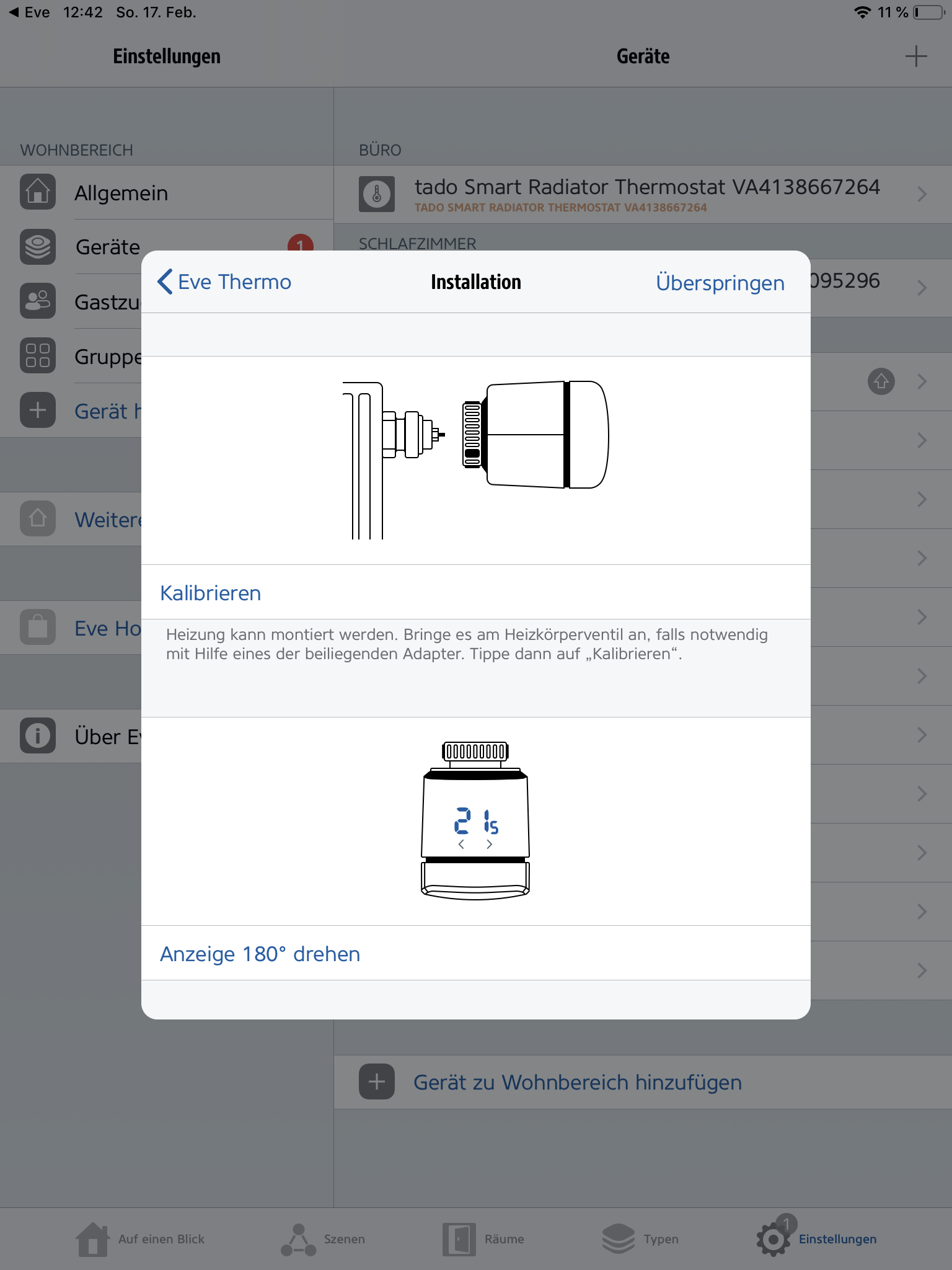Tap the BÜRO section header
The image size is (952, 1270).
pos(380,150)
